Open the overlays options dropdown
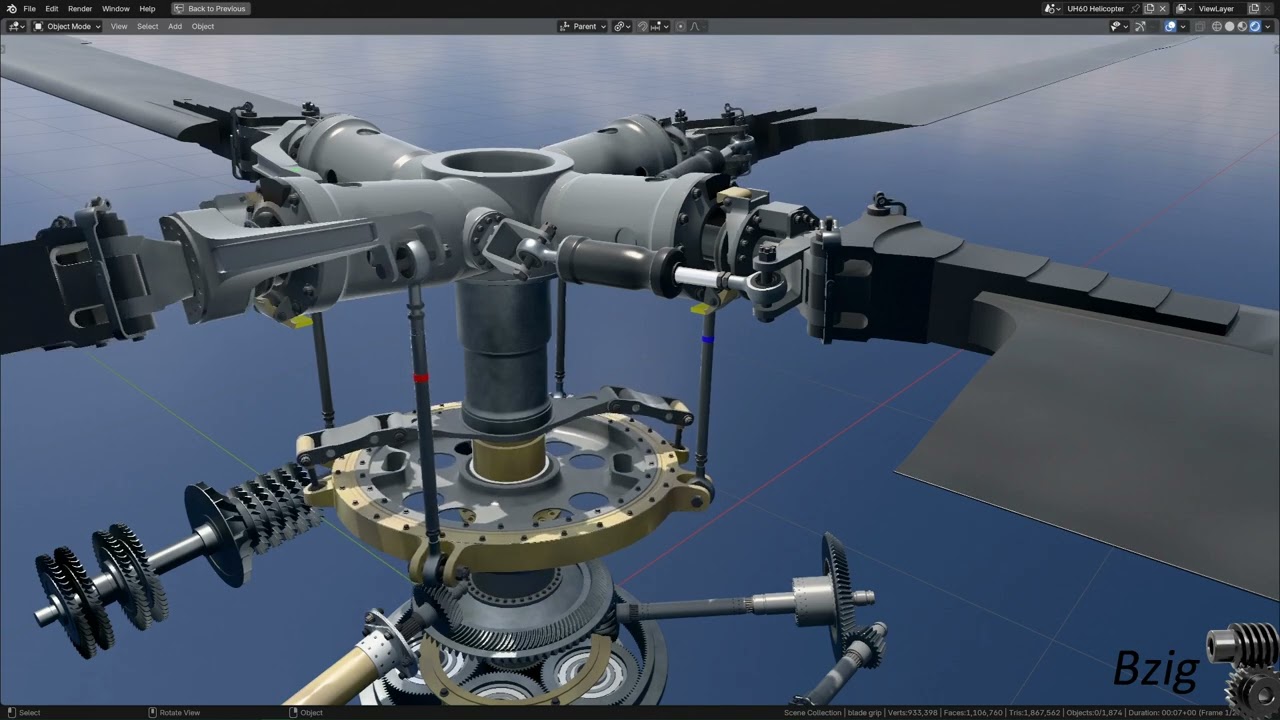Screen dimensions: 1280x720 pyautogui.click(x=1183, y=26)
